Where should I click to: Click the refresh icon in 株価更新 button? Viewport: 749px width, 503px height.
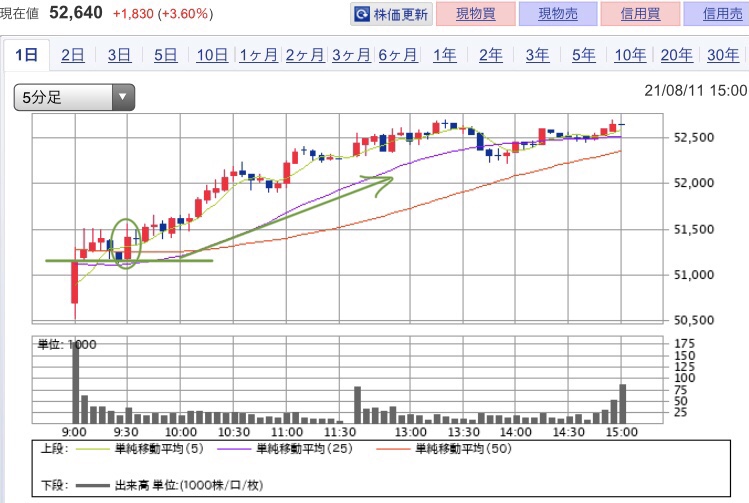click(x=362, y=14)
